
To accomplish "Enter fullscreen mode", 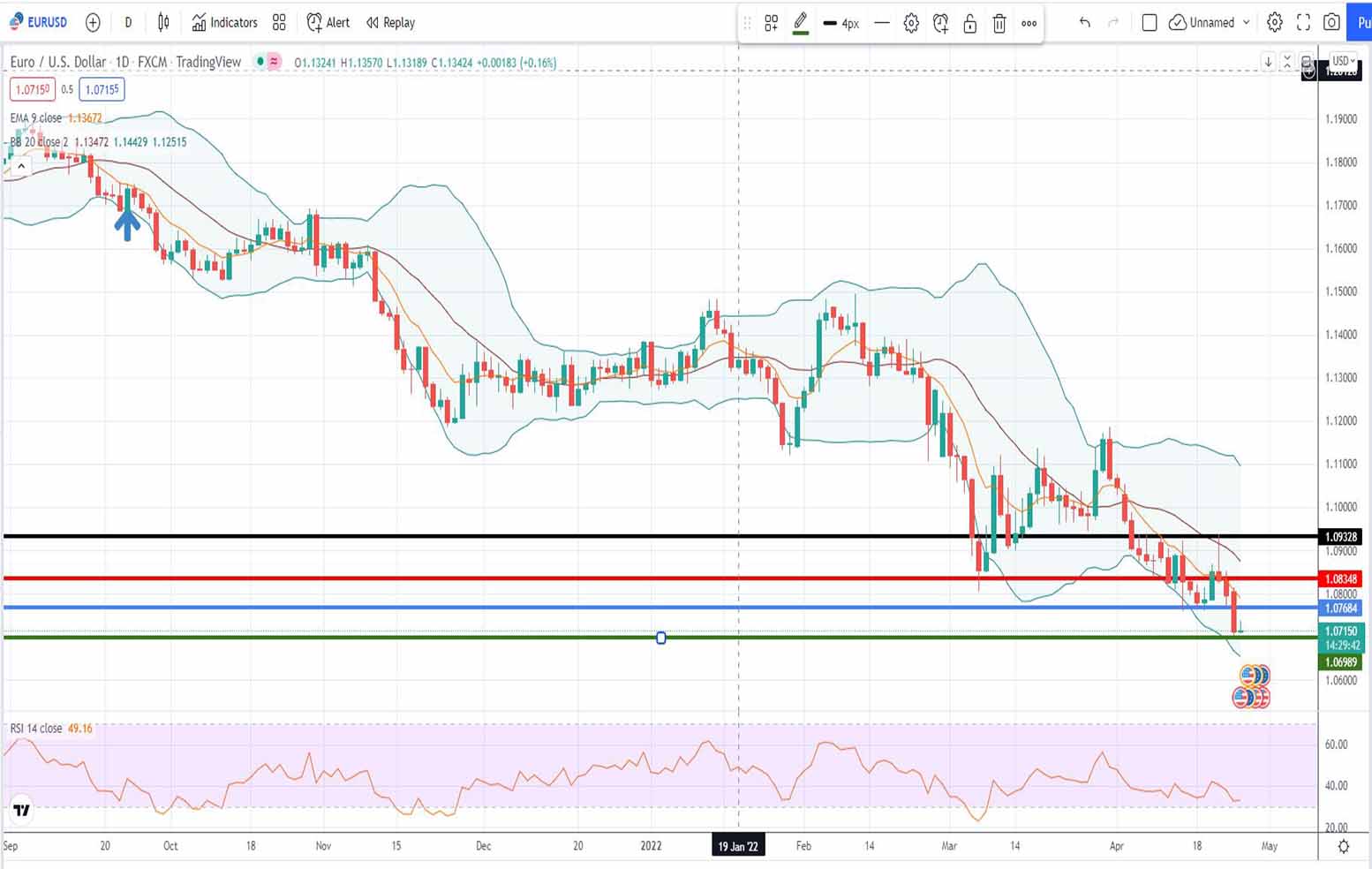I will [1303, 22].
